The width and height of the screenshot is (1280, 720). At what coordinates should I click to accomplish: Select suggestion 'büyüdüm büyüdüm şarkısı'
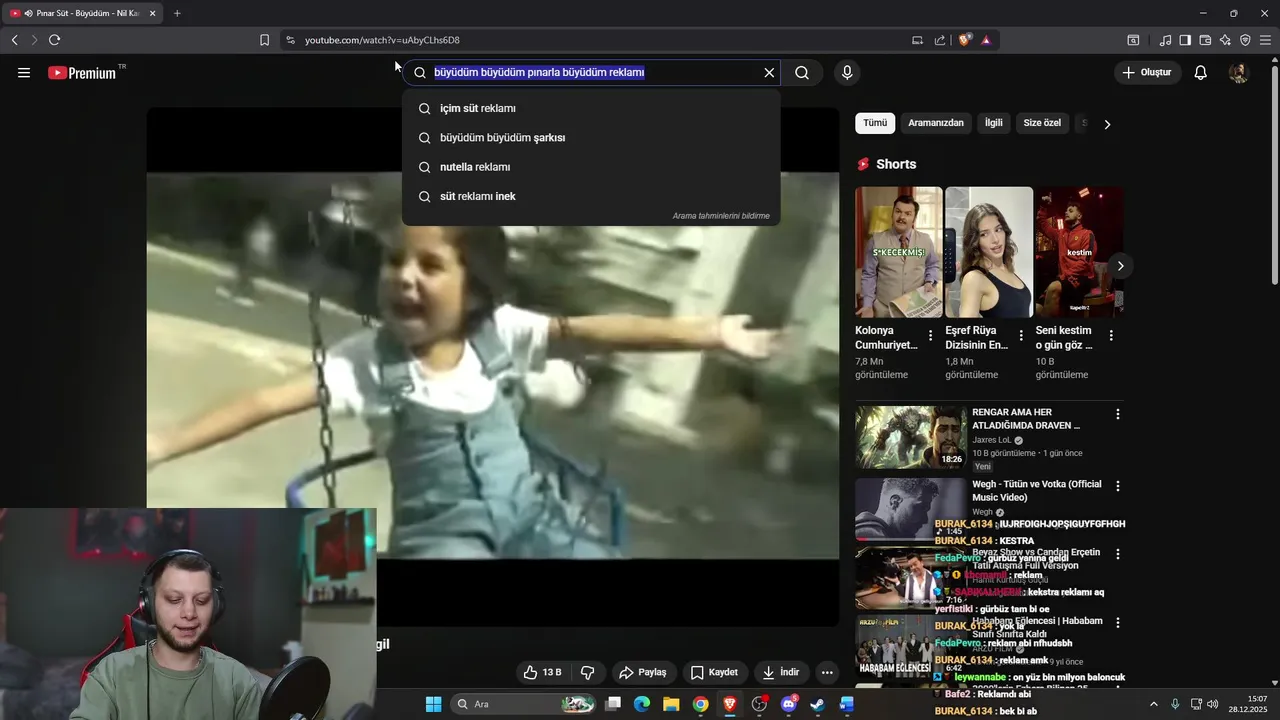[591, 138]
